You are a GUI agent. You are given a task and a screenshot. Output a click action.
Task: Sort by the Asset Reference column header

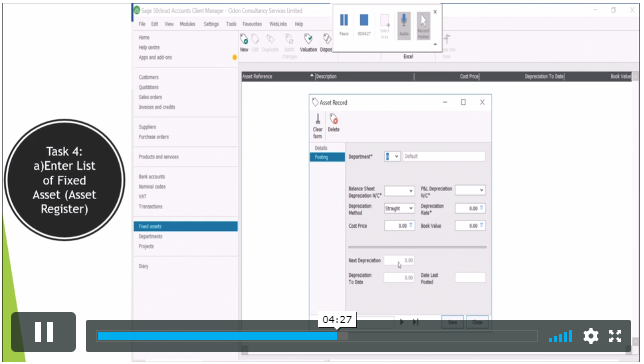278,76
